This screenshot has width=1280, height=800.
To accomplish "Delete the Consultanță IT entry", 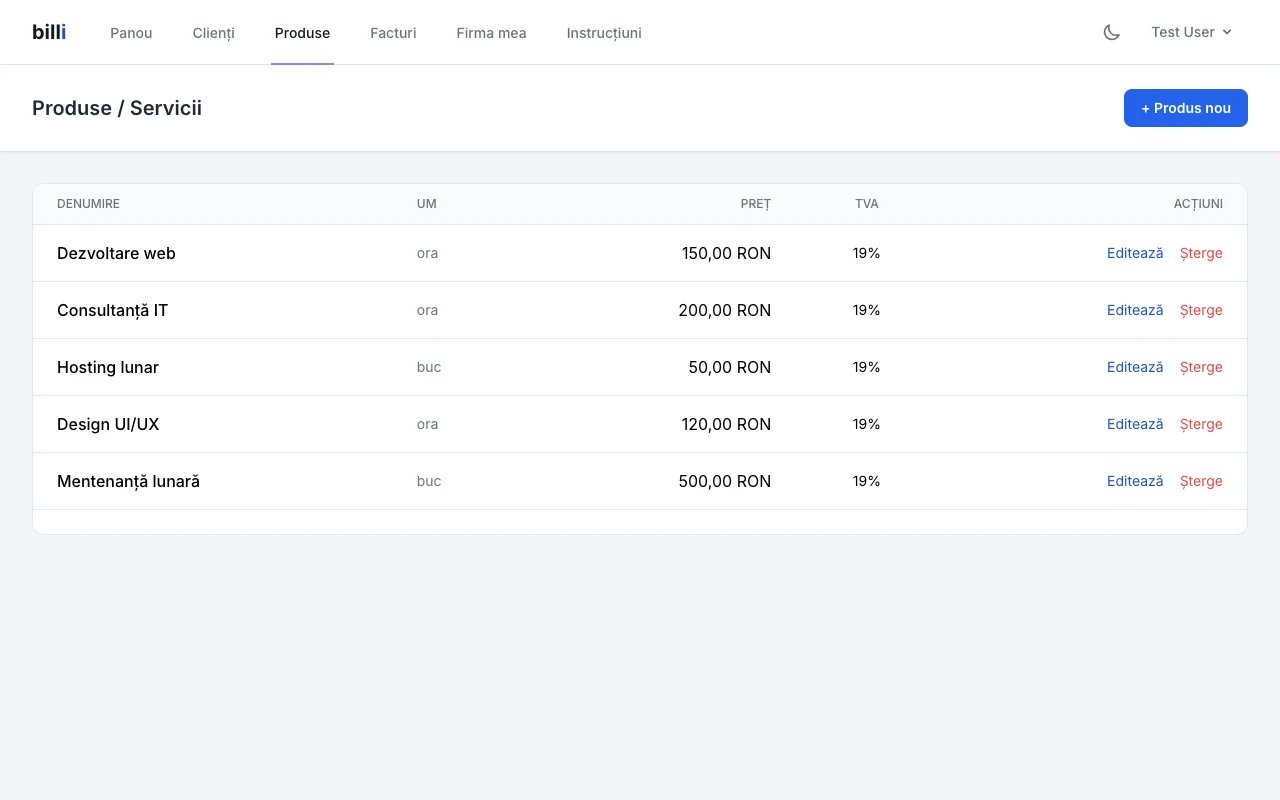I will [x=1200, y=310].
